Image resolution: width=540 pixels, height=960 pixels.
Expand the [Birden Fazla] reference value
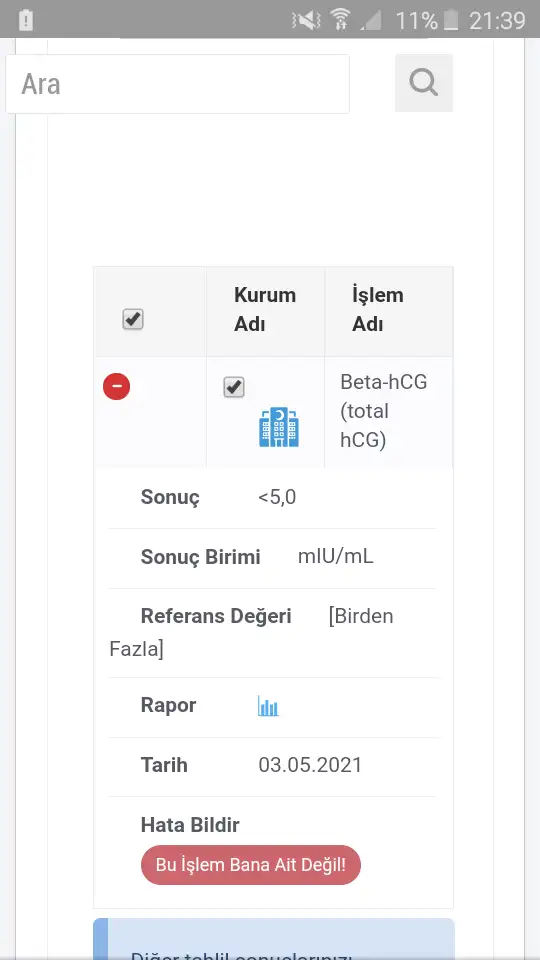(x=251, y=632)
